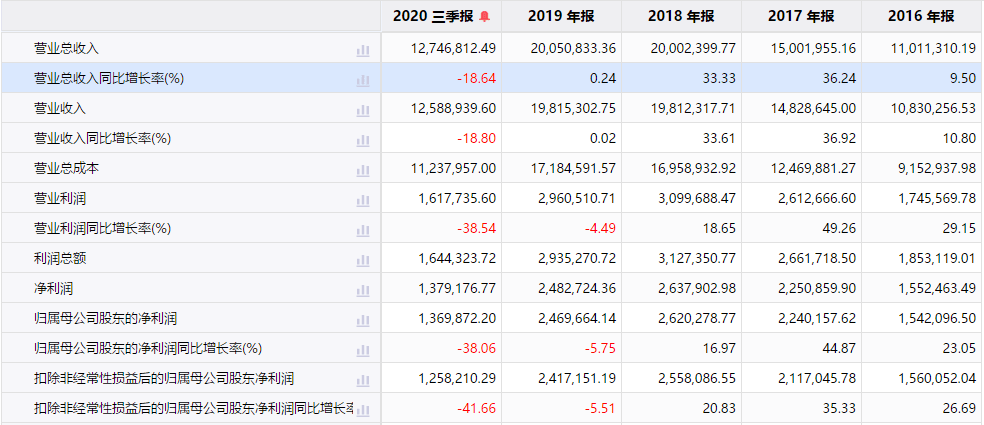Show the chart for 营业利润同比增长率(%) row
984x425 pixels.
point(363,229)
